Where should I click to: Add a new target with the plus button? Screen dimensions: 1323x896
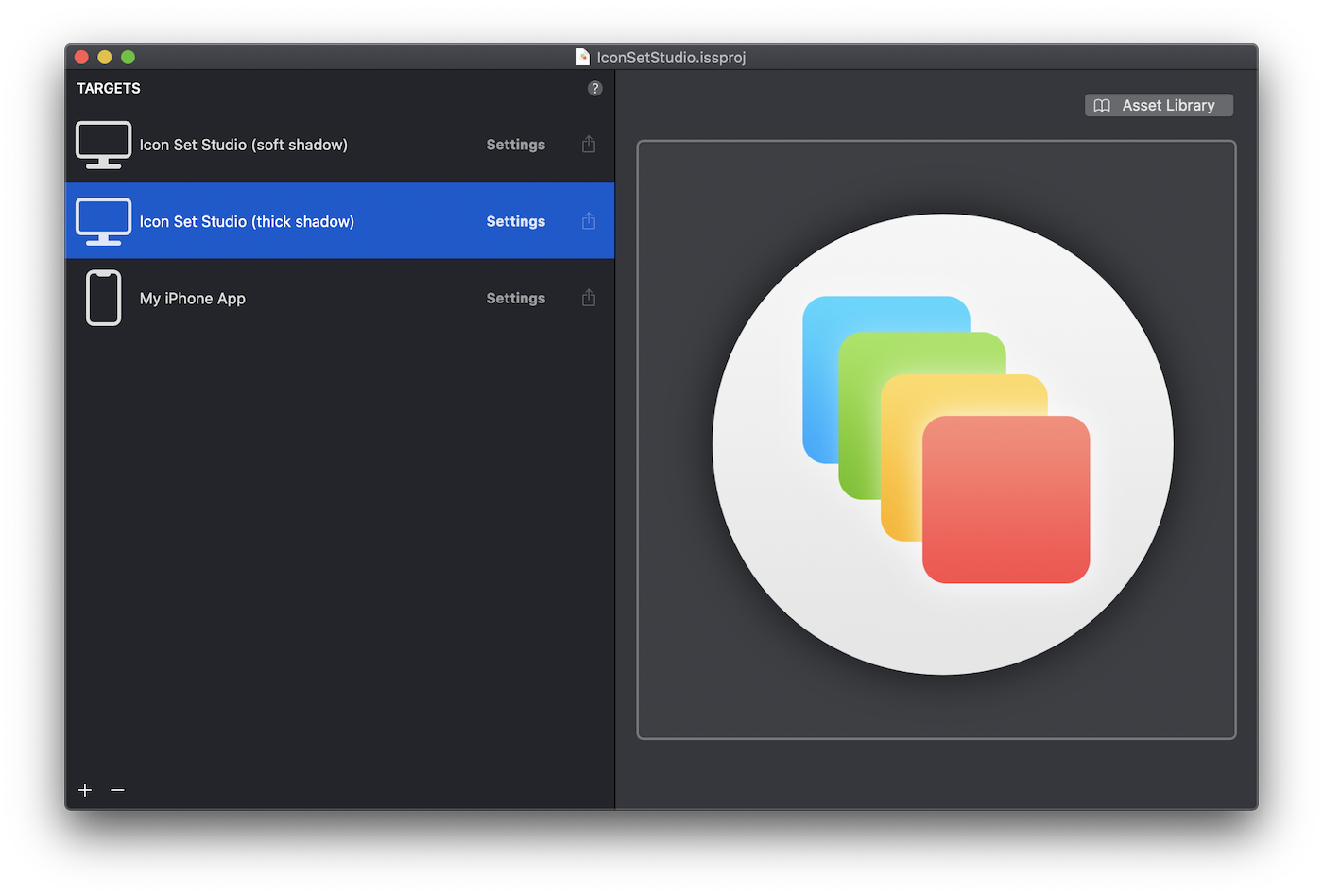click(x=85, y=789)
